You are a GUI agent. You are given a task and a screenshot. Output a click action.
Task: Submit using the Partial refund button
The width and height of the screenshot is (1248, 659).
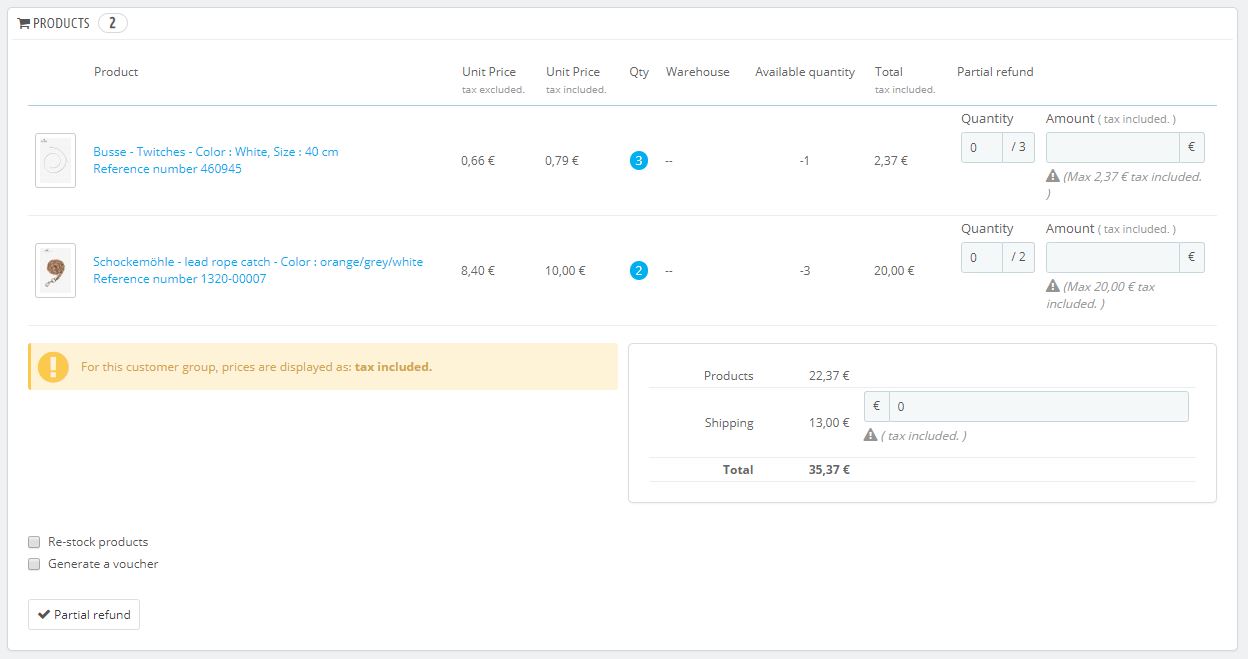coord(84,614)
